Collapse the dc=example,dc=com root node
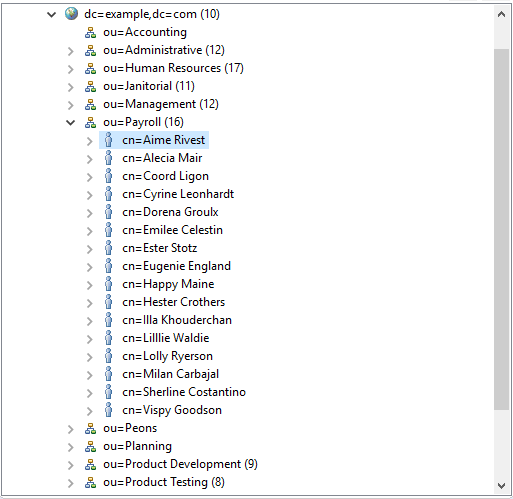 (51, 14)
